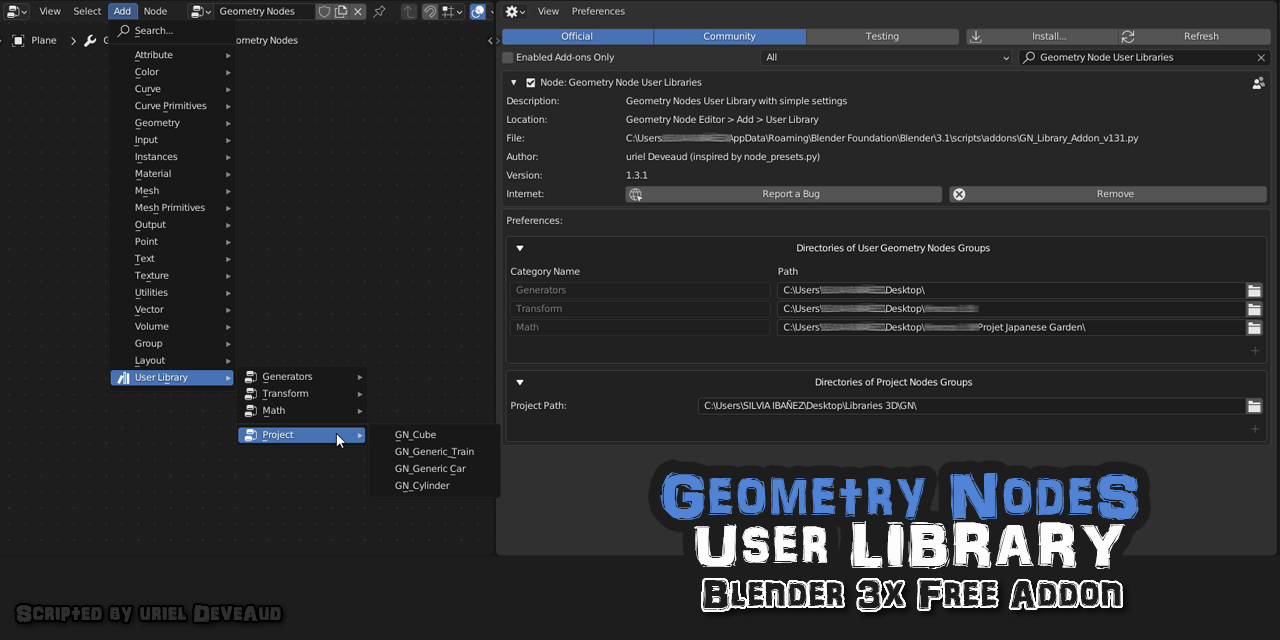This screenshot has width=1280, height=640.
Task: Click the Install download icon
Action: pyautogui.click(x=976, y=36)
